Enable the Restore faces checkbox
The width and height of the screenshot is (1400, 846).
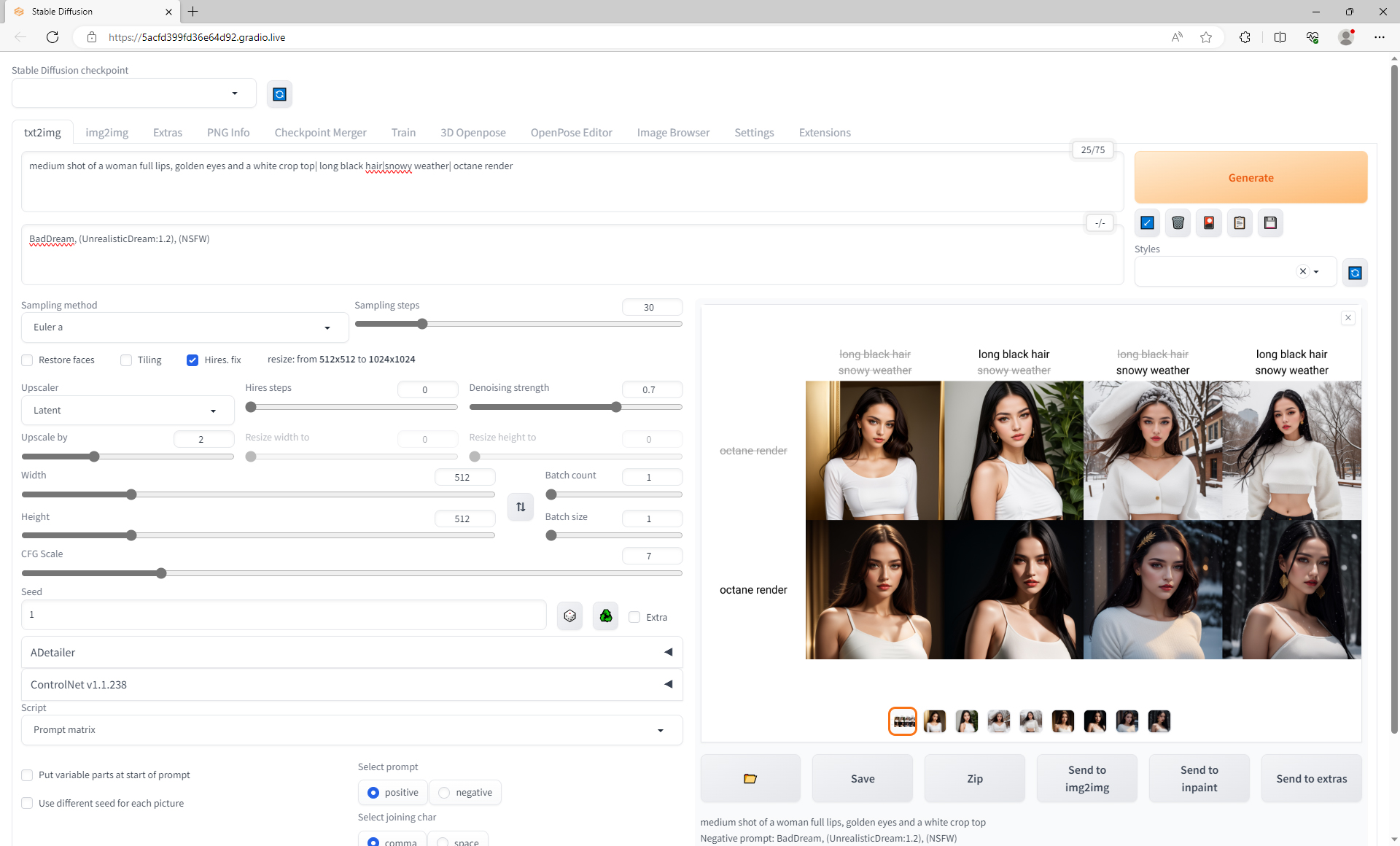(28, 360)
